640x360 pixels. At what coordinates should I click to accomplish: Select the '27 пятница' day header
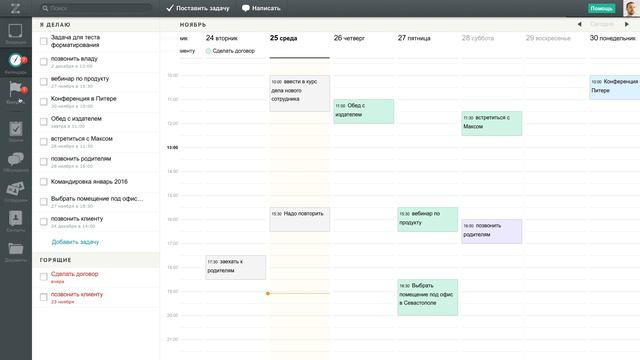414,38
